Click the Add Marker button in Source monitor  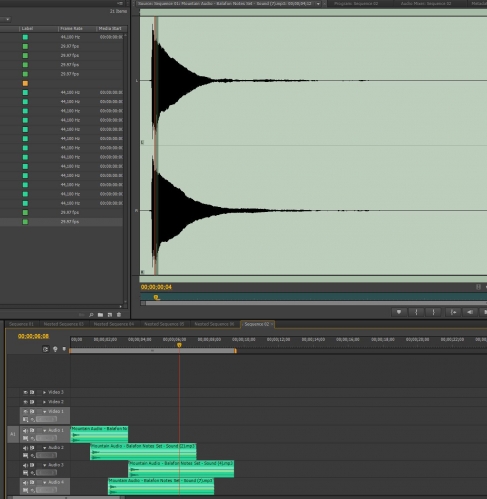click(x=399, y=312)
